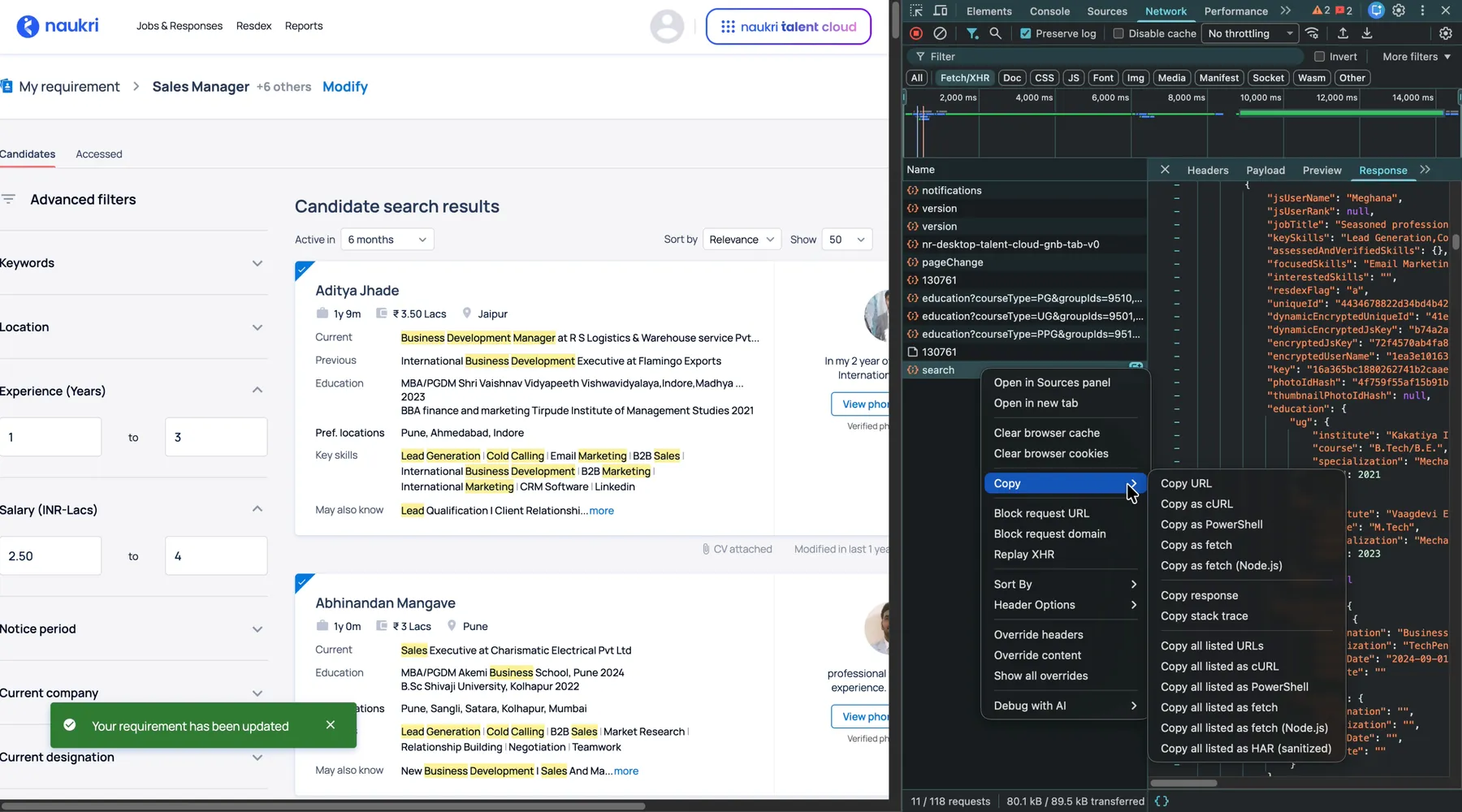
Task: Open the Sort by Relevance dropdown
Action: [742, 240]
